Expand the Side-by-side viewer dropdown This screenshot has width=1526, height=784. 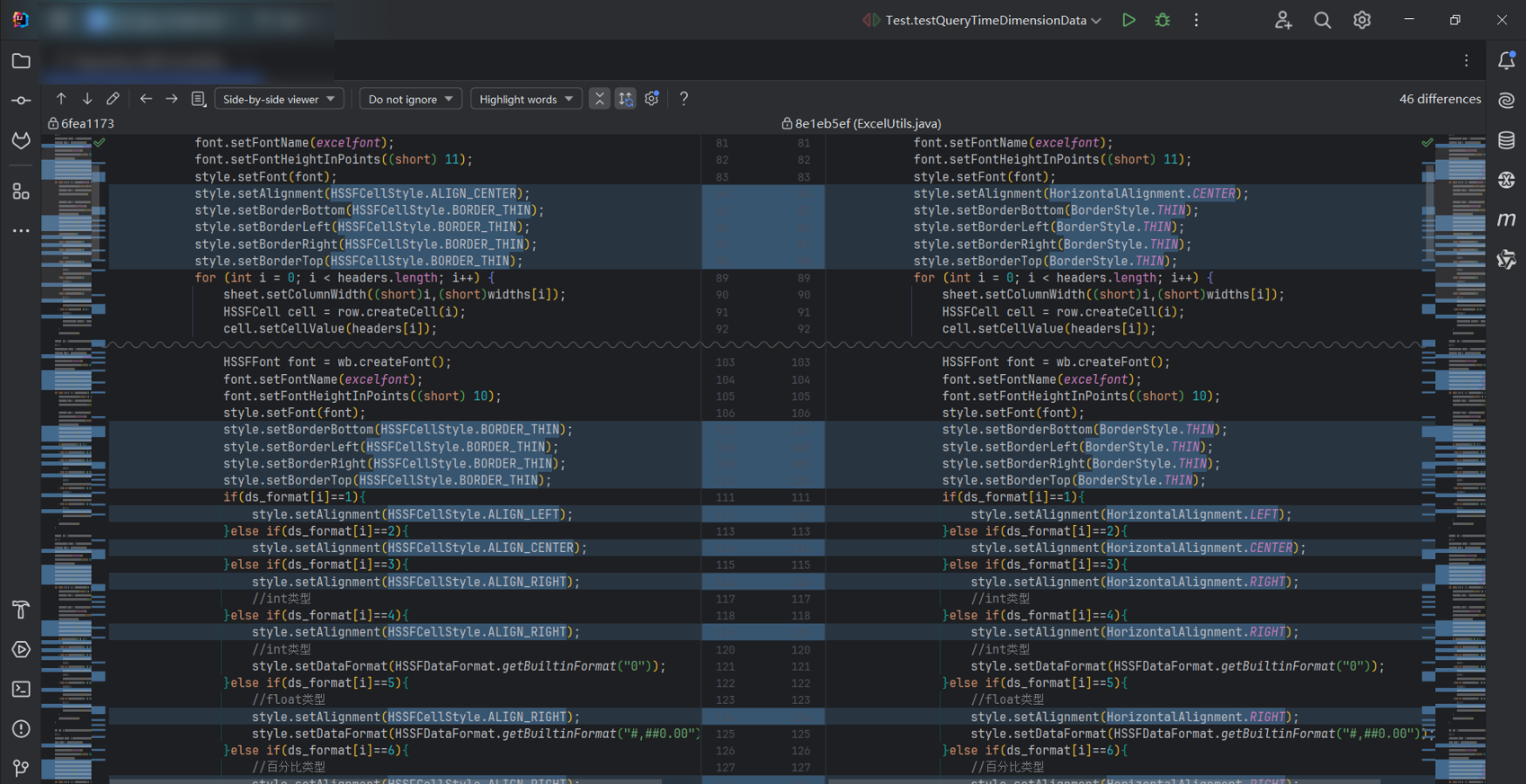click(x=279, y=99)
